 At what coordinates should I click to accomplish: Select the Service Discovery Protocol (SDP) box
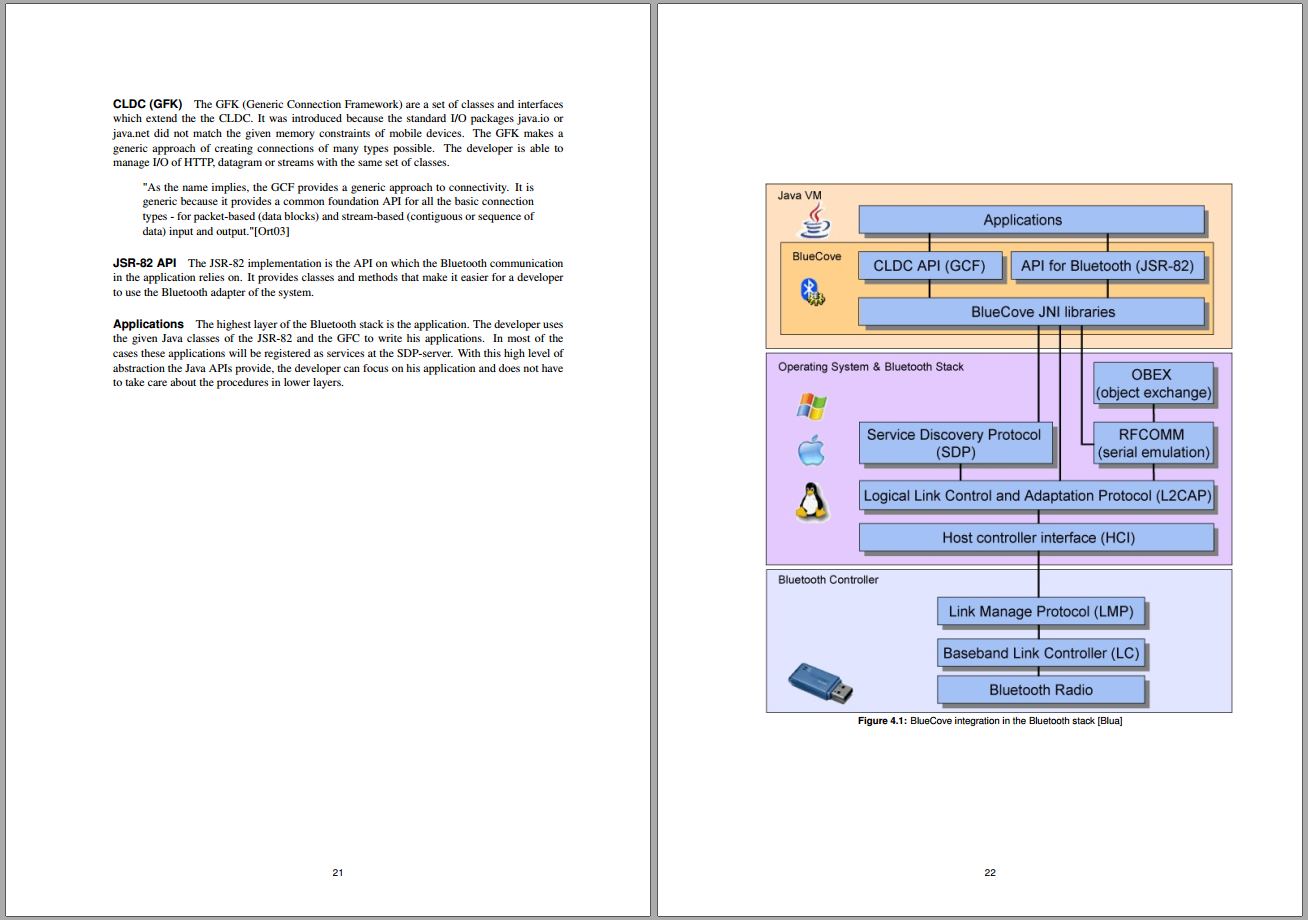(955, 443)
